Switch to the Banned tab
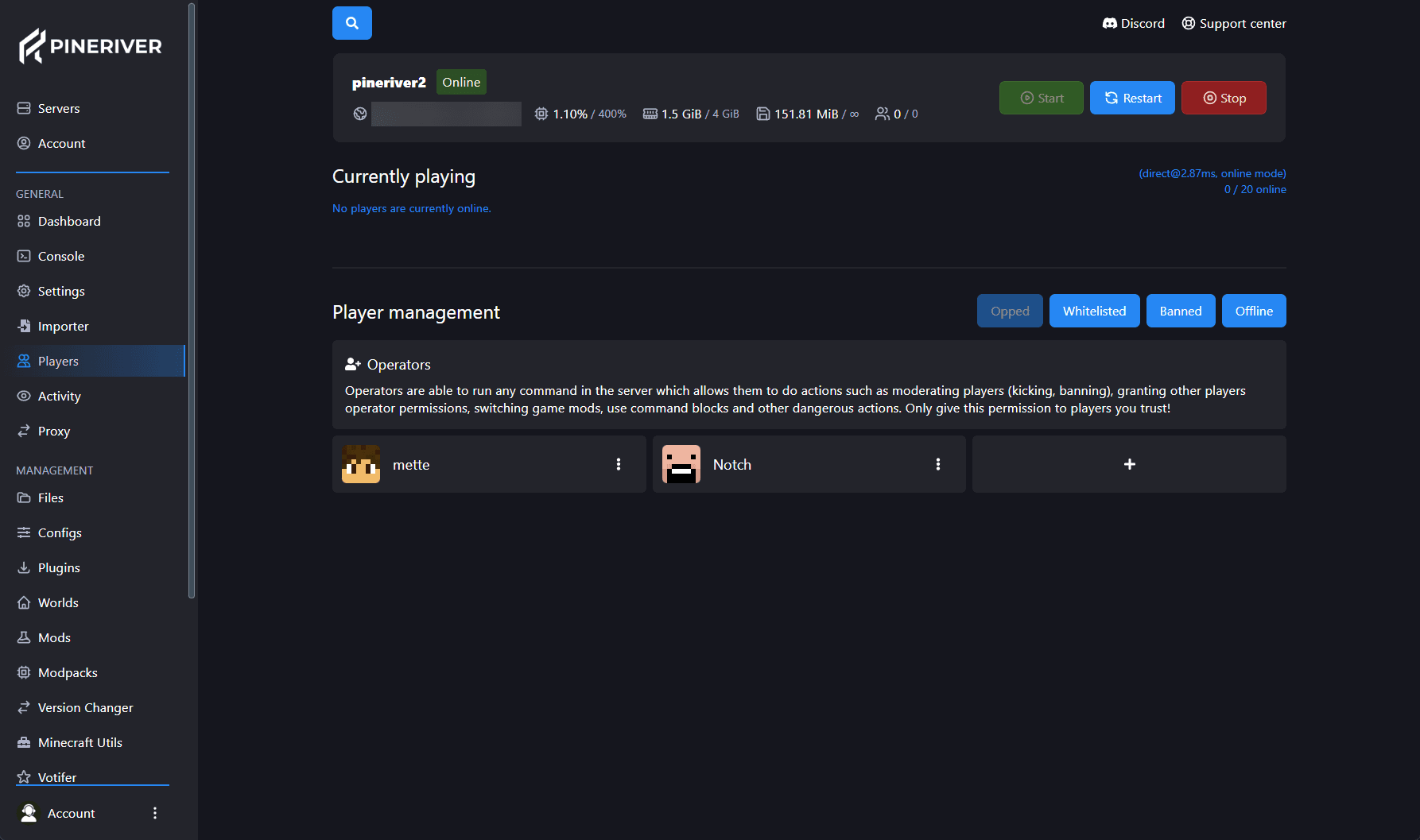The height and width of the screenshot is (840, 1420). pyautogui.click(x=1181, y=311)
